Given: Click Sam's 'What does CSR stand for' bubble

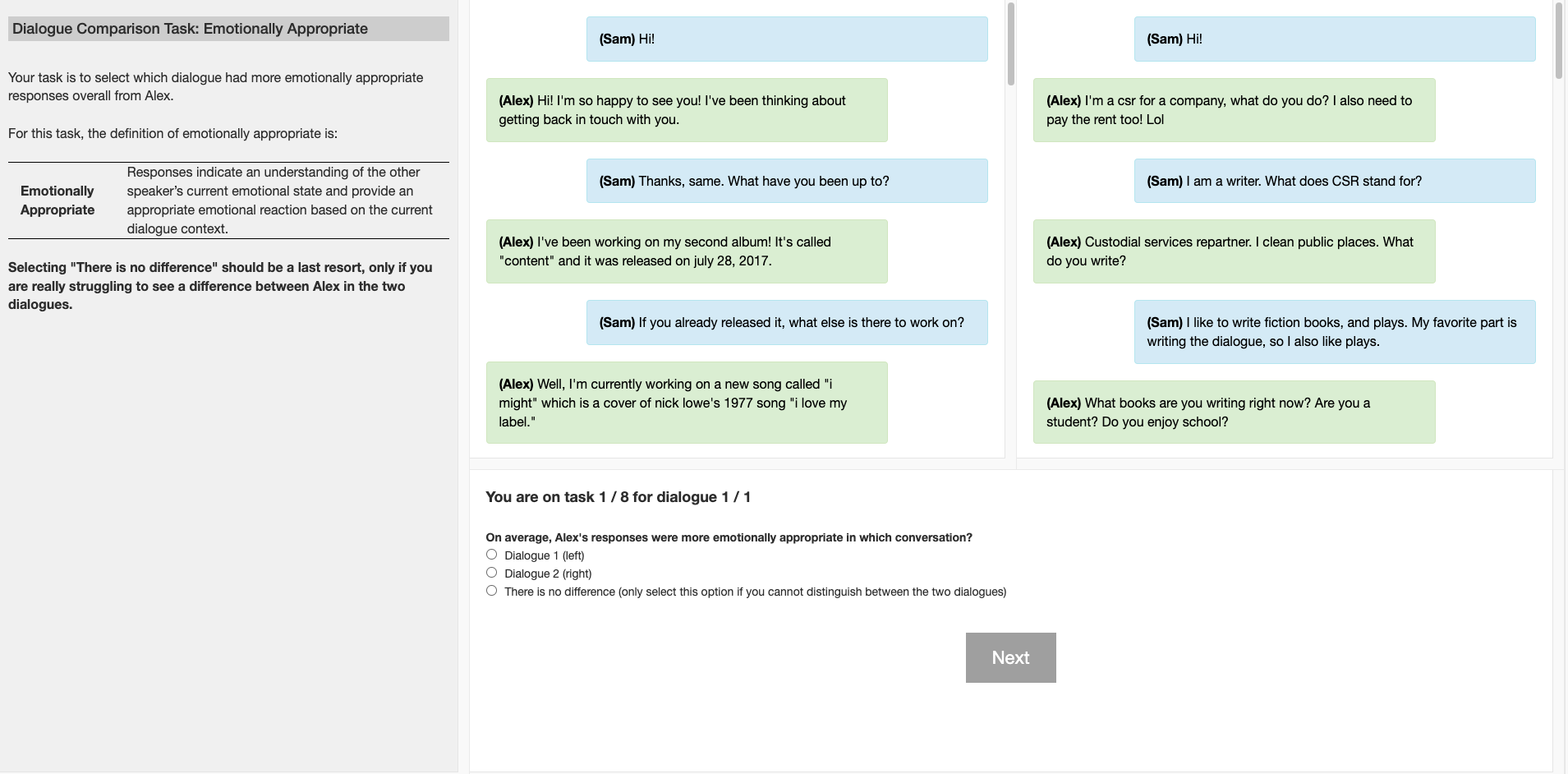Looking at the screenshot, I should pyautogui.click(x=1334, y=181).
